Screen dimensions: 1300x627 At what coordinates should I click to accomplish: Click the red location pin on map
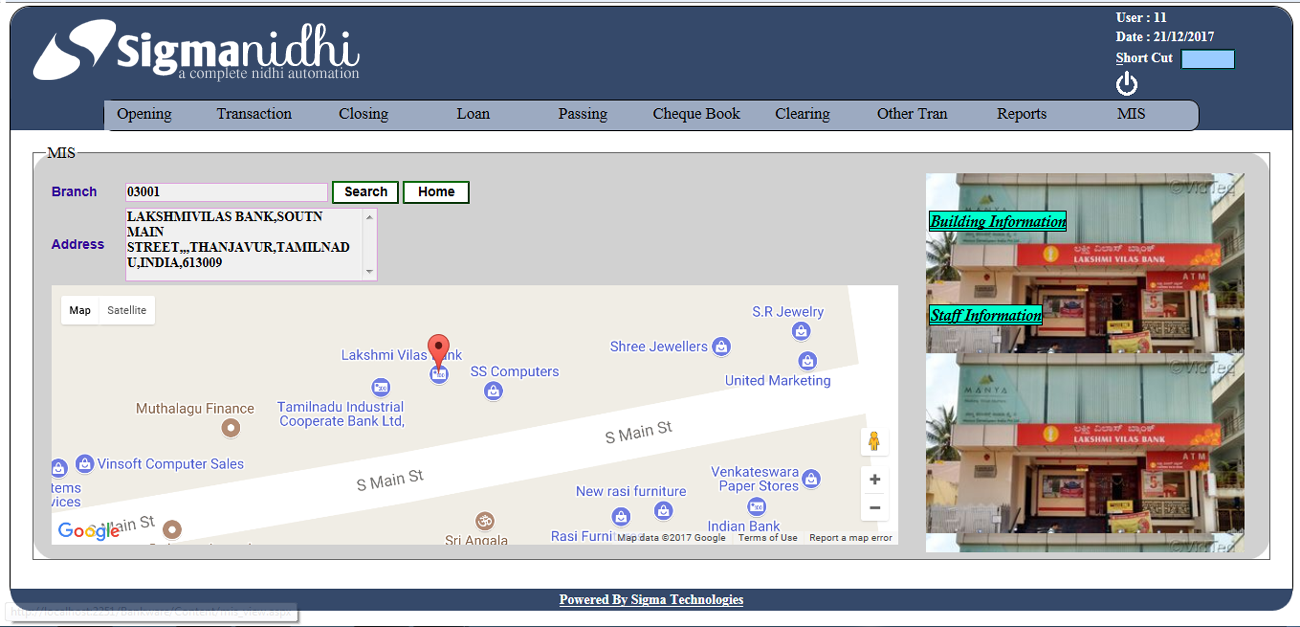(x=438, y=352)
